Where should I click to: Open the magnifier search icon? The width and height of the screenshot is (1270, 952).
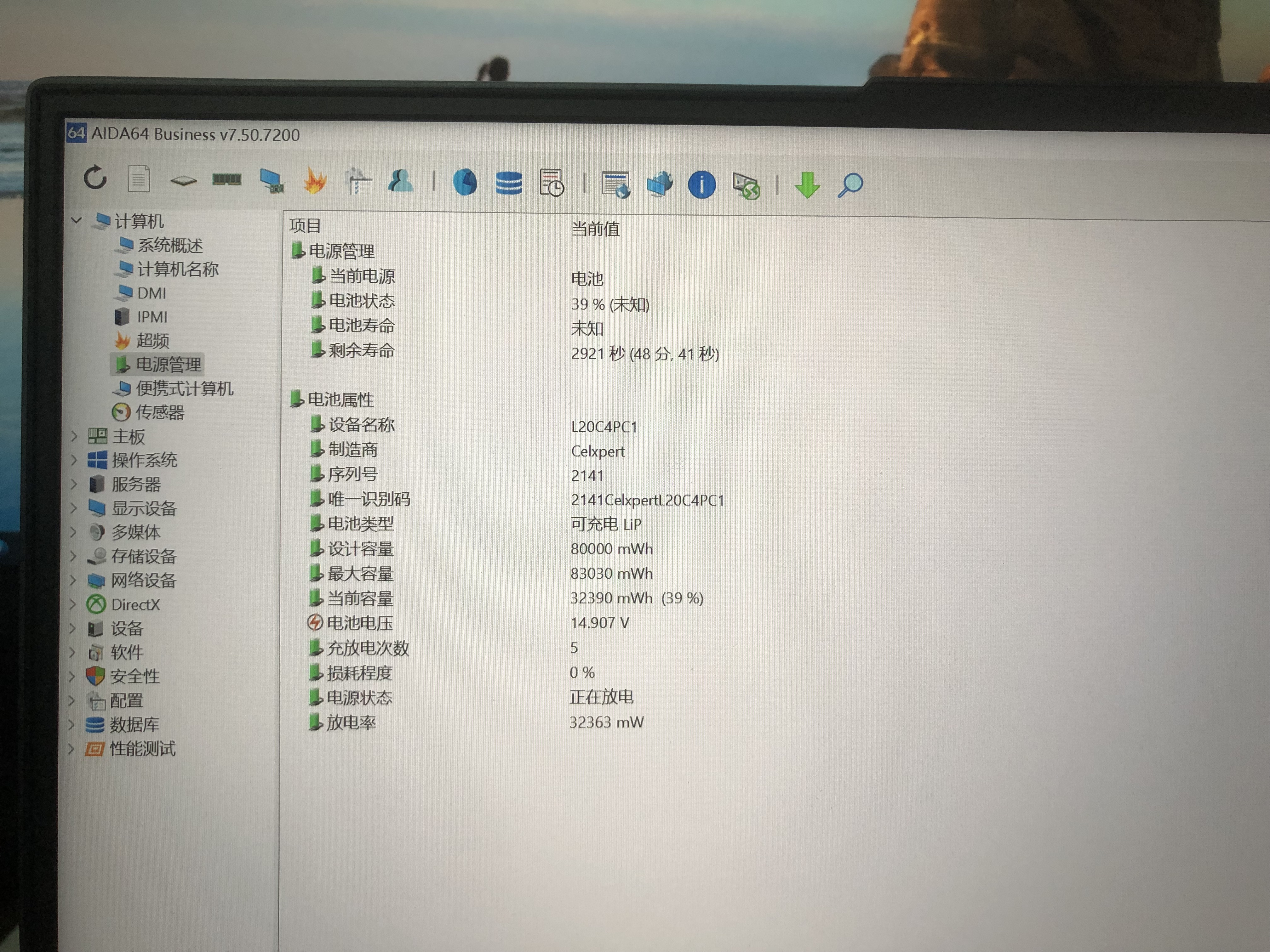click(x=850, y=185)
